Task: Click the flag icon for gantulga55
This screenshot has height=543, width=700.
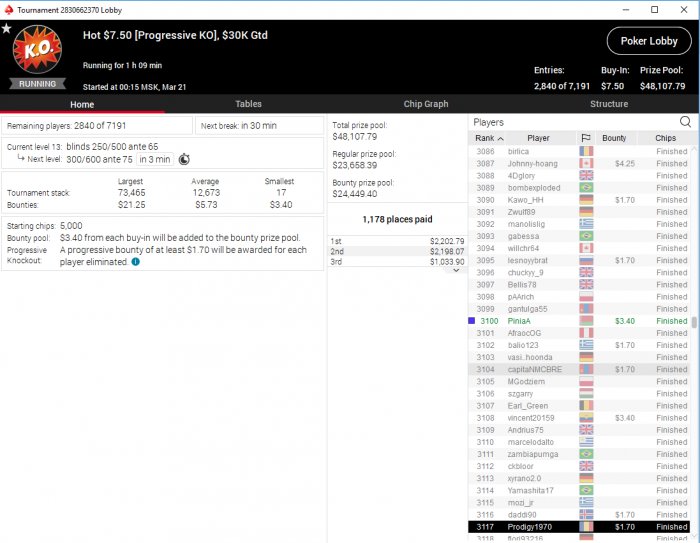Action: 586,309
